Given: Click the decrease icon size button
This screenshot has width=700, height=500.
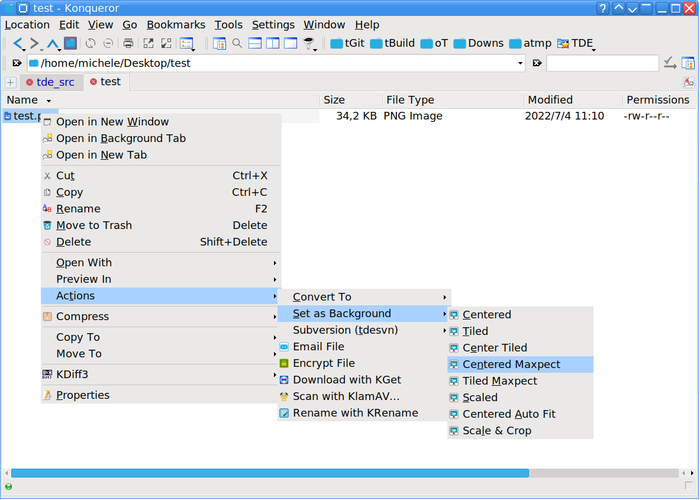Looking at the screenshot, I should (166, 43).
